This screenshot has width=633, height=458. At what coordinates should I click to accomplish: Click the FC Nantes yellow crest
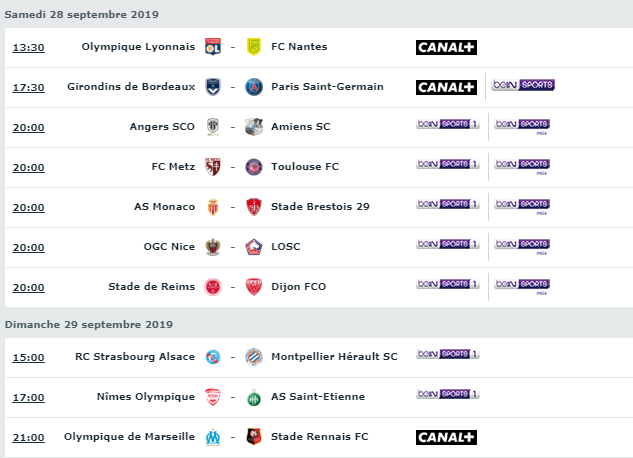(x=254, y=47)
